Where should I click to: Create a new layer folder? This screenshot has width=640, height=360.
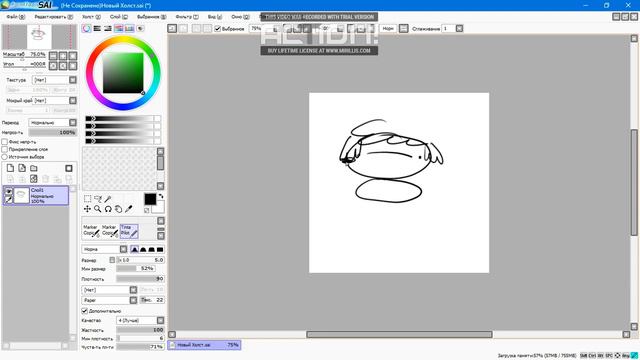click(34, 168)
